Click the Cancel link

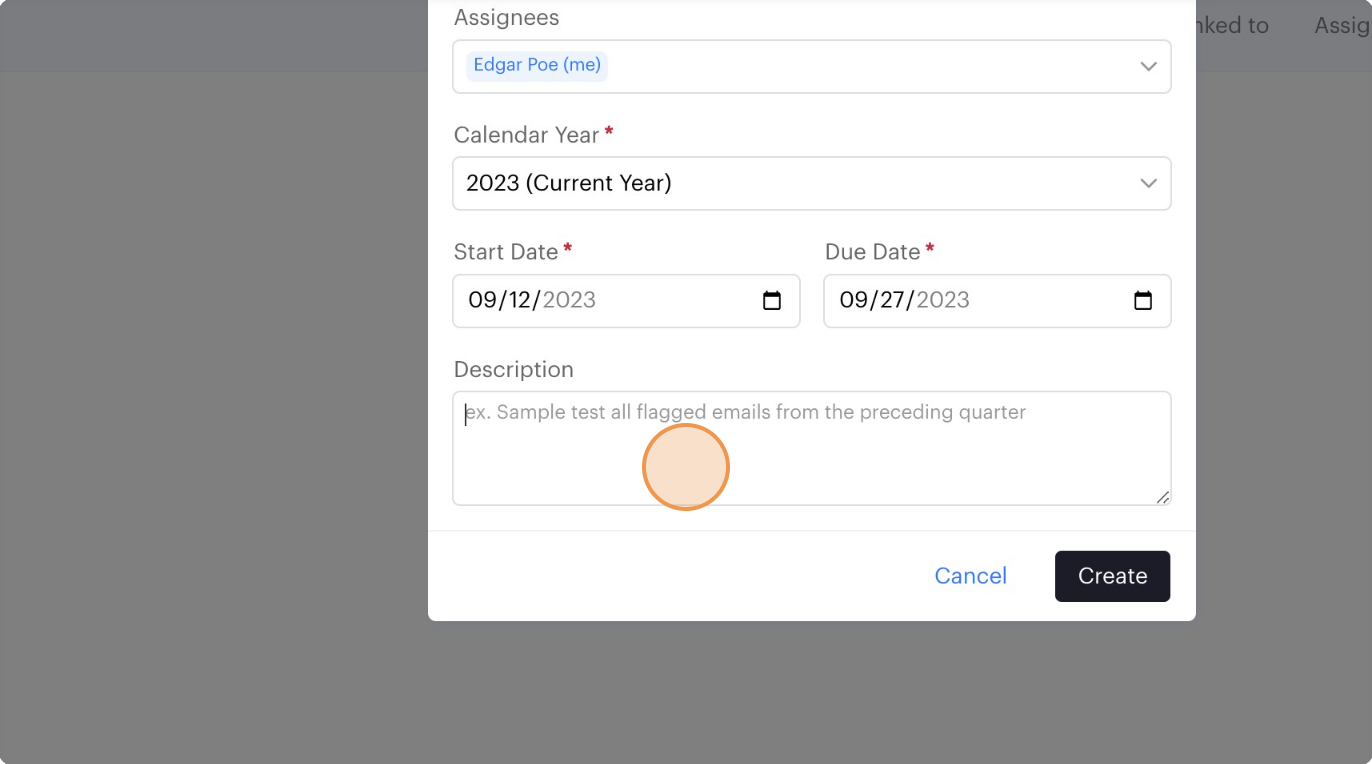(970, 576)
